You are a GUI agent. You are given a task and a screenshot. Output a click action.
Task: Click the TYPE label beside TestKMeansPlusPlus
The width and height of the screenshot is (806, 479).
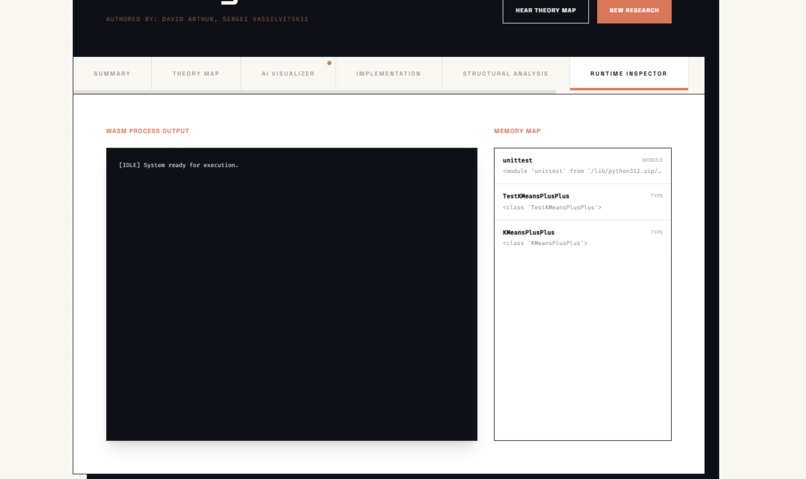656,196
